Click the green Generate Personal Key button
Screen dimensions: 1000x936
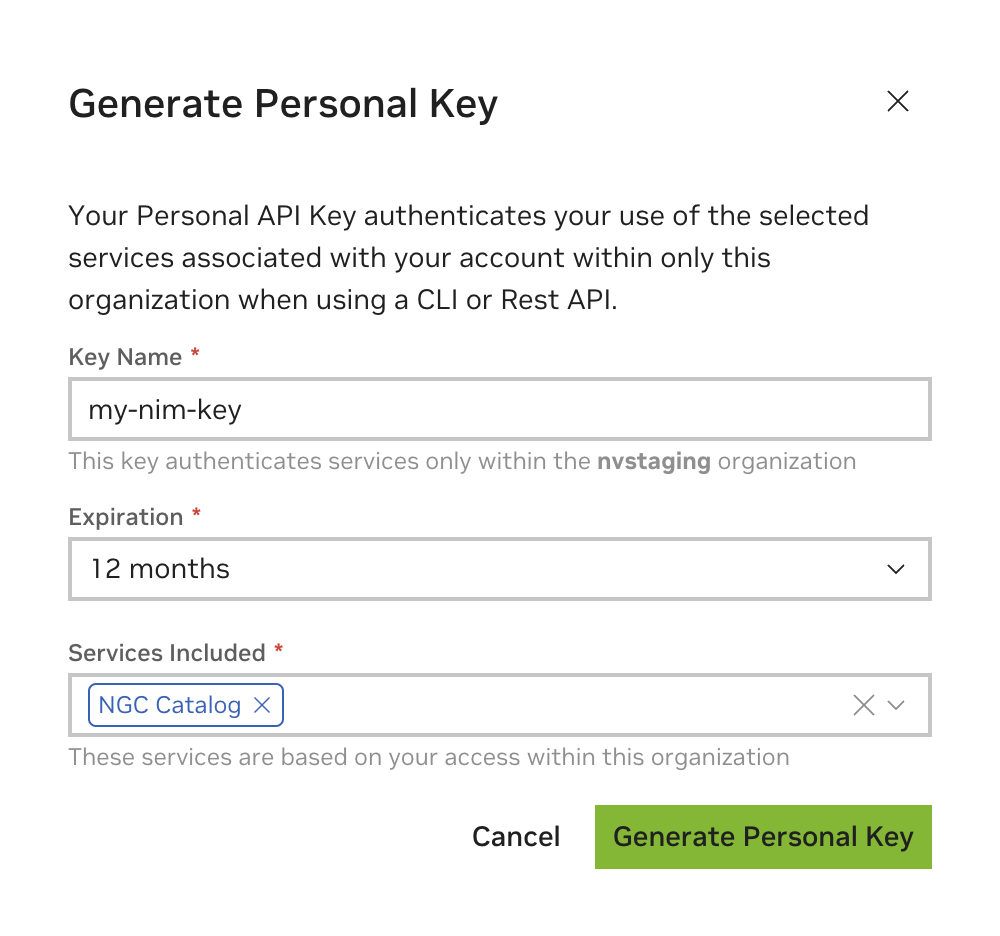point(763,837)
